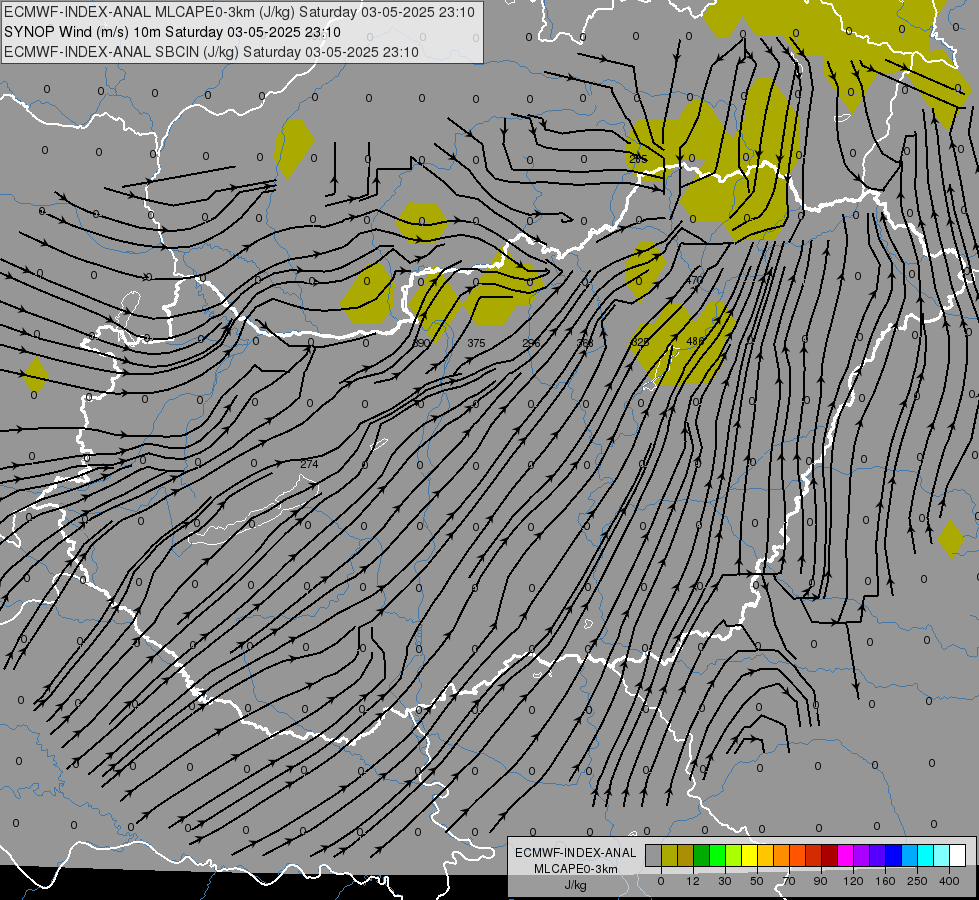The width and height of the screenshot is (979, 900).
Task: Click the legend scale value 250
Action: click(x=917, y=881)
